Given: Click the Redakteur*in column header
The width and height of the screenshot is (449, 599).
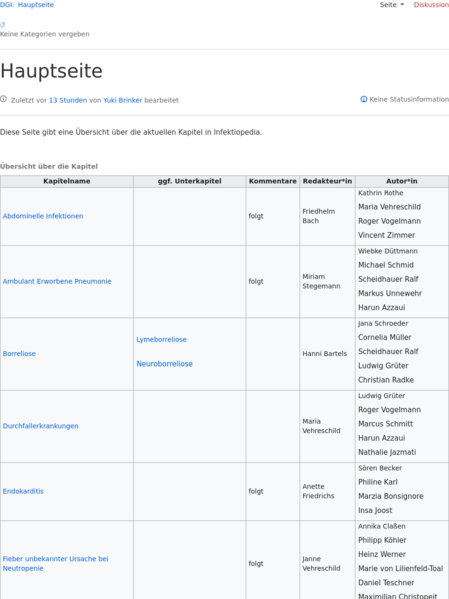Looking at the screenshot, I should (x=327, y=181).
